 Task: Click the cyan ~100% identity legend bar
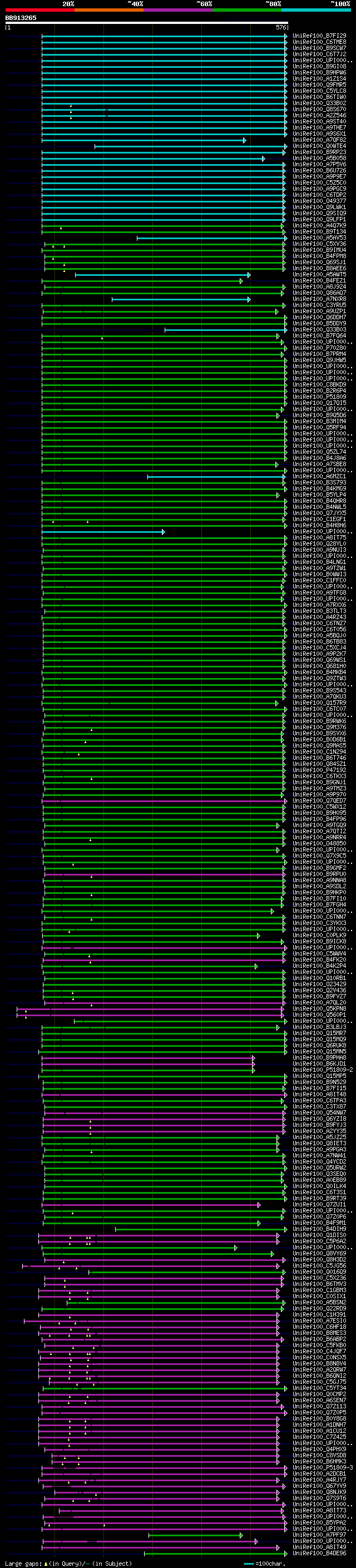tap(316, 10)
